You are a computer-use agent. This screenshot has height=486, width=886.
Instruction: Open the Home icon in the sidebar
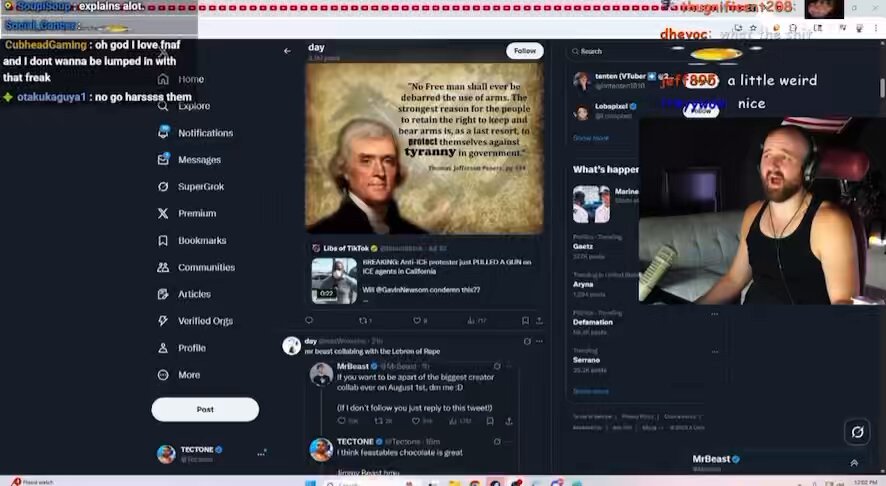pos(163,79)
